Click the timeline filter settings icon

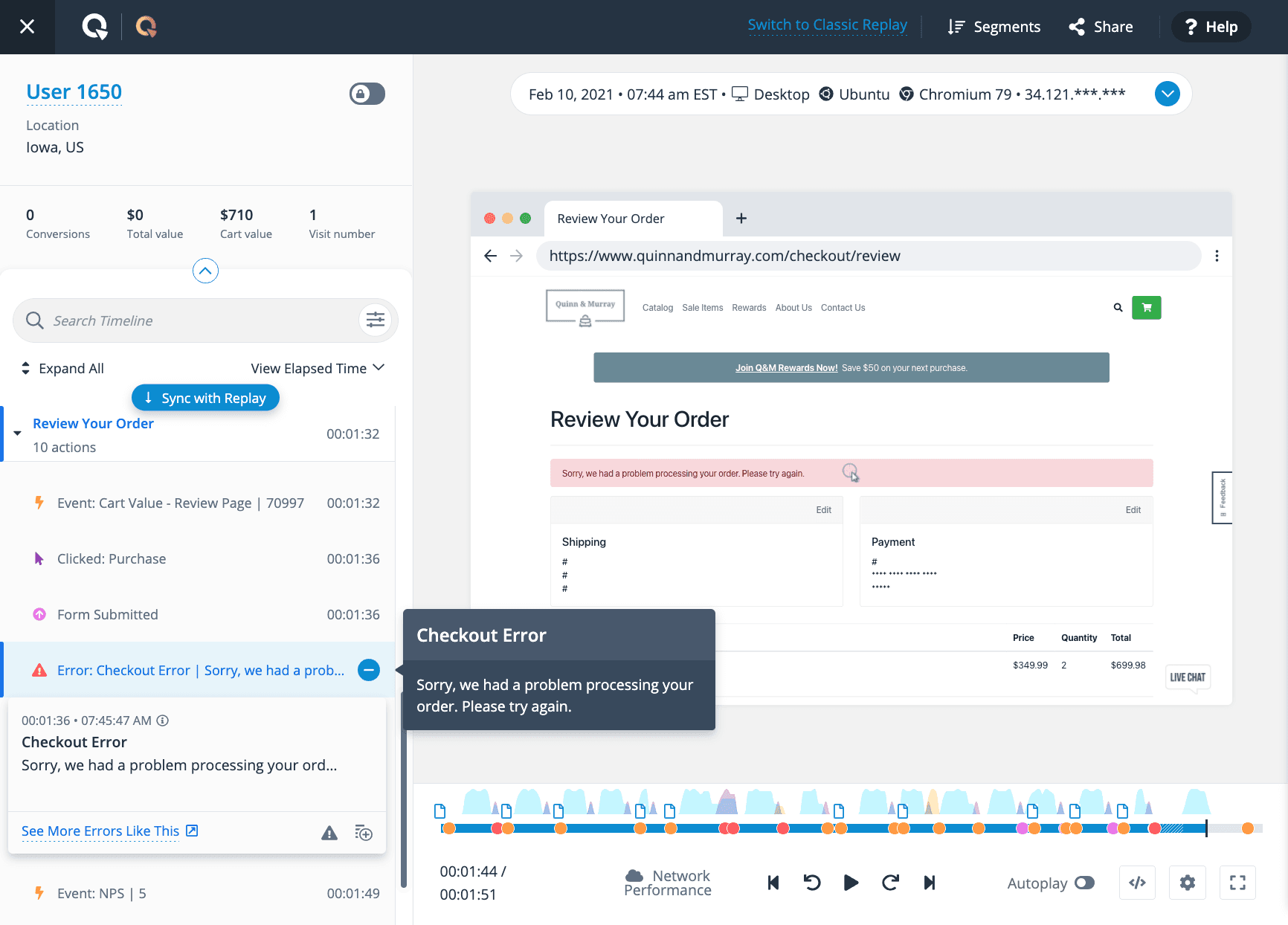(376, 320)
